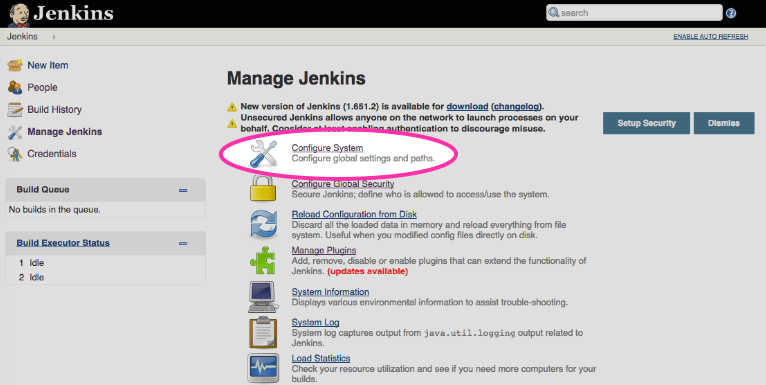Dismiss the security warning
The width and height of the screenshot is (766, 385).
point(724,123)
